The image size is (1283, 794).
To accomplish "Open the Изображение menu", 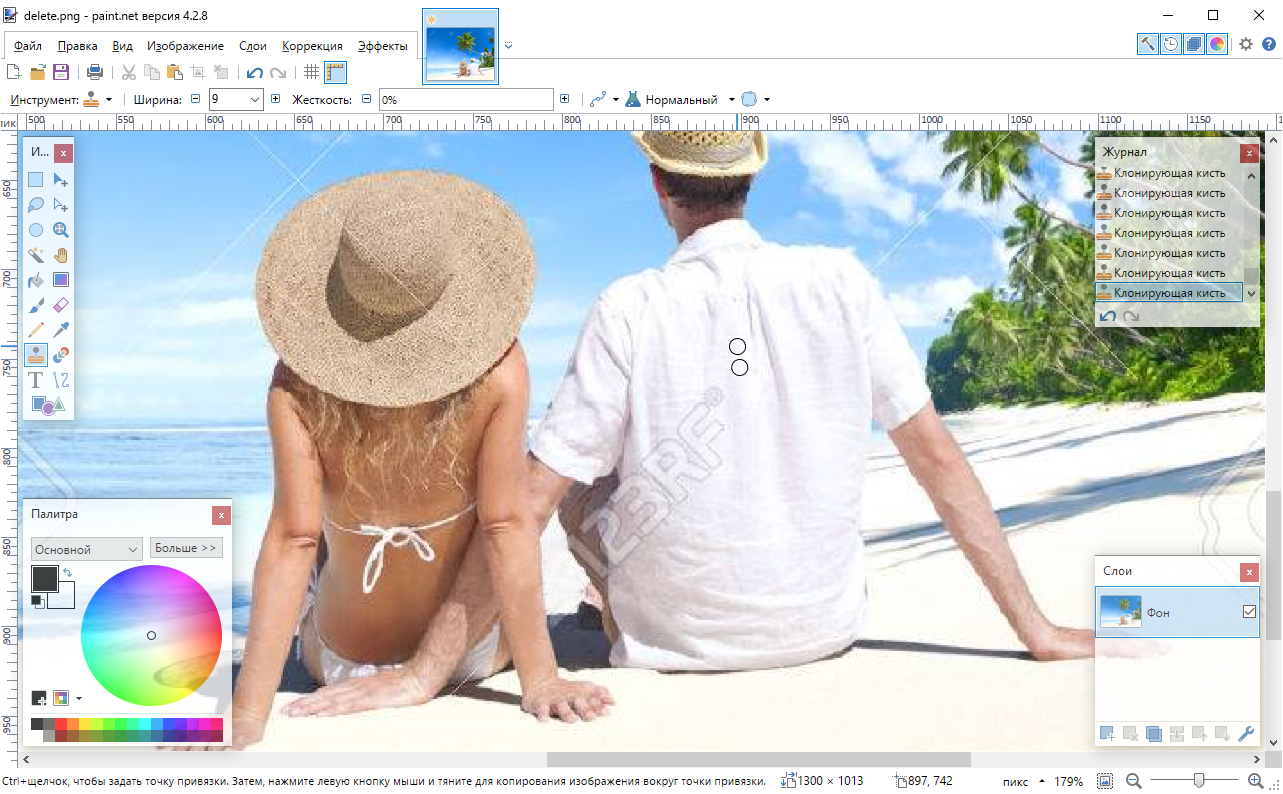I will (185, 46).
